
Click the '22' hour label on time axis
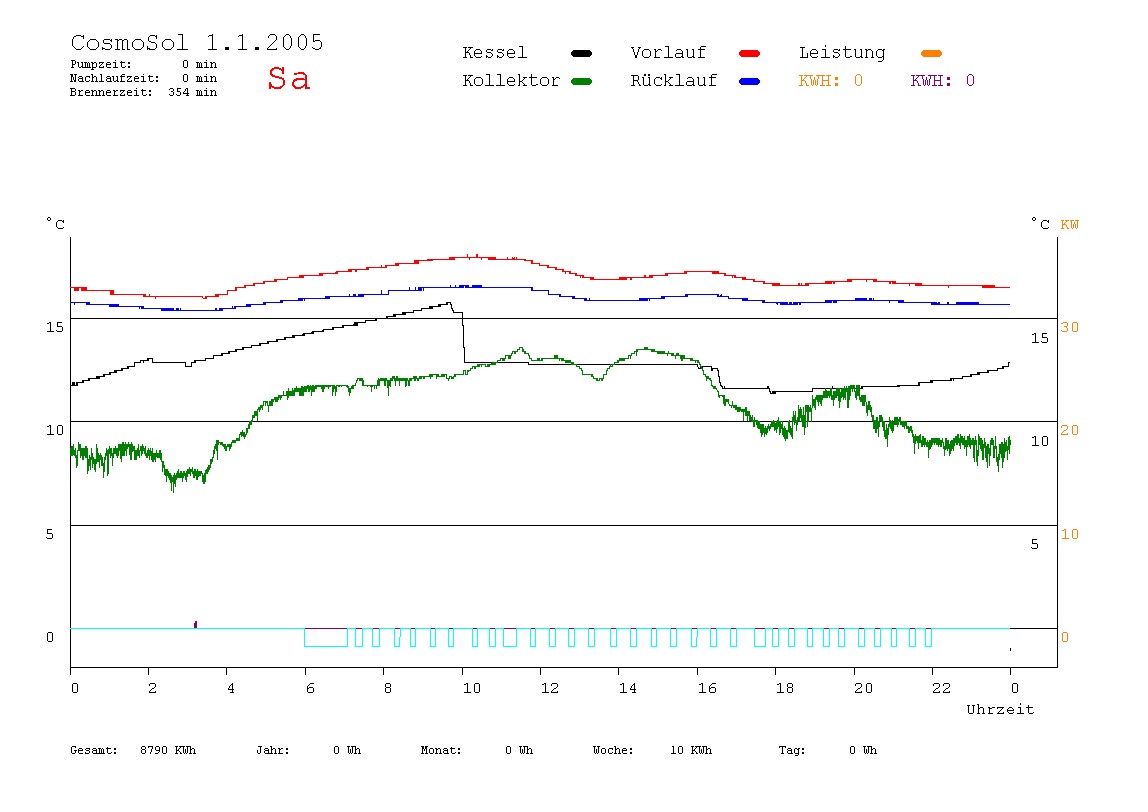942,688
